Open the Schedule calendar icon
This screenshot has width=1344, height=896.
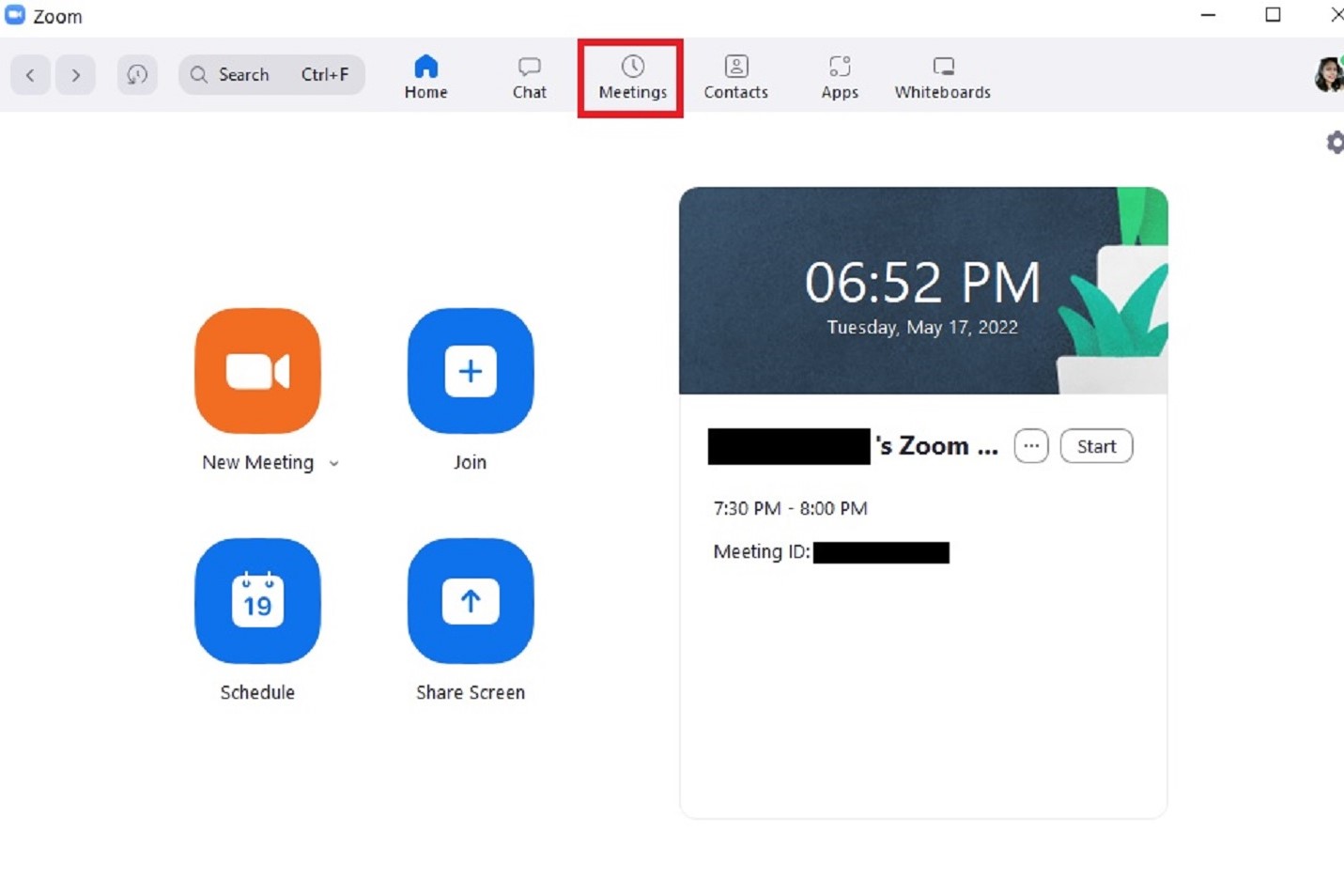[257, 601]
